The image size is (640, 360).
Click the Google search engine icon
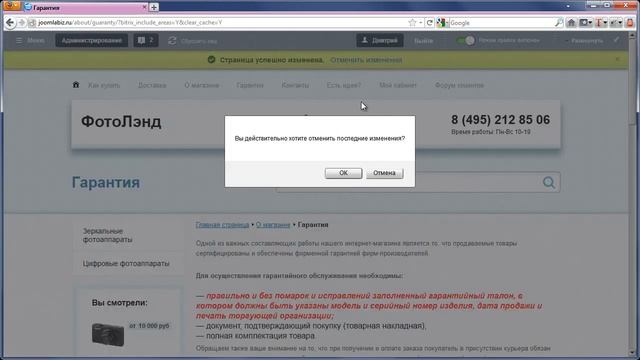tap(440, 23)
